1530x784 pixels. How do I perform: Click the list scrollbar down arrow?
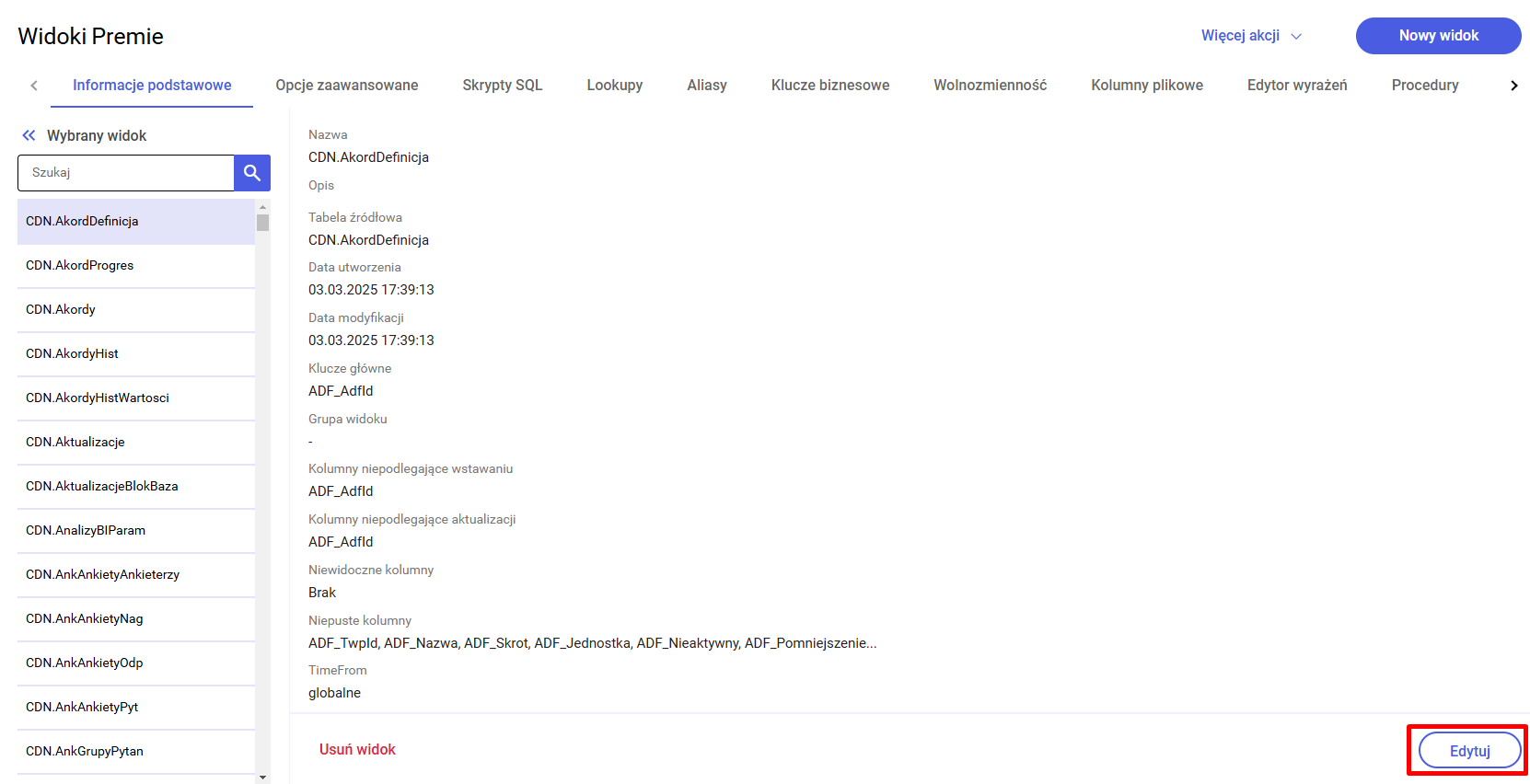263,778
